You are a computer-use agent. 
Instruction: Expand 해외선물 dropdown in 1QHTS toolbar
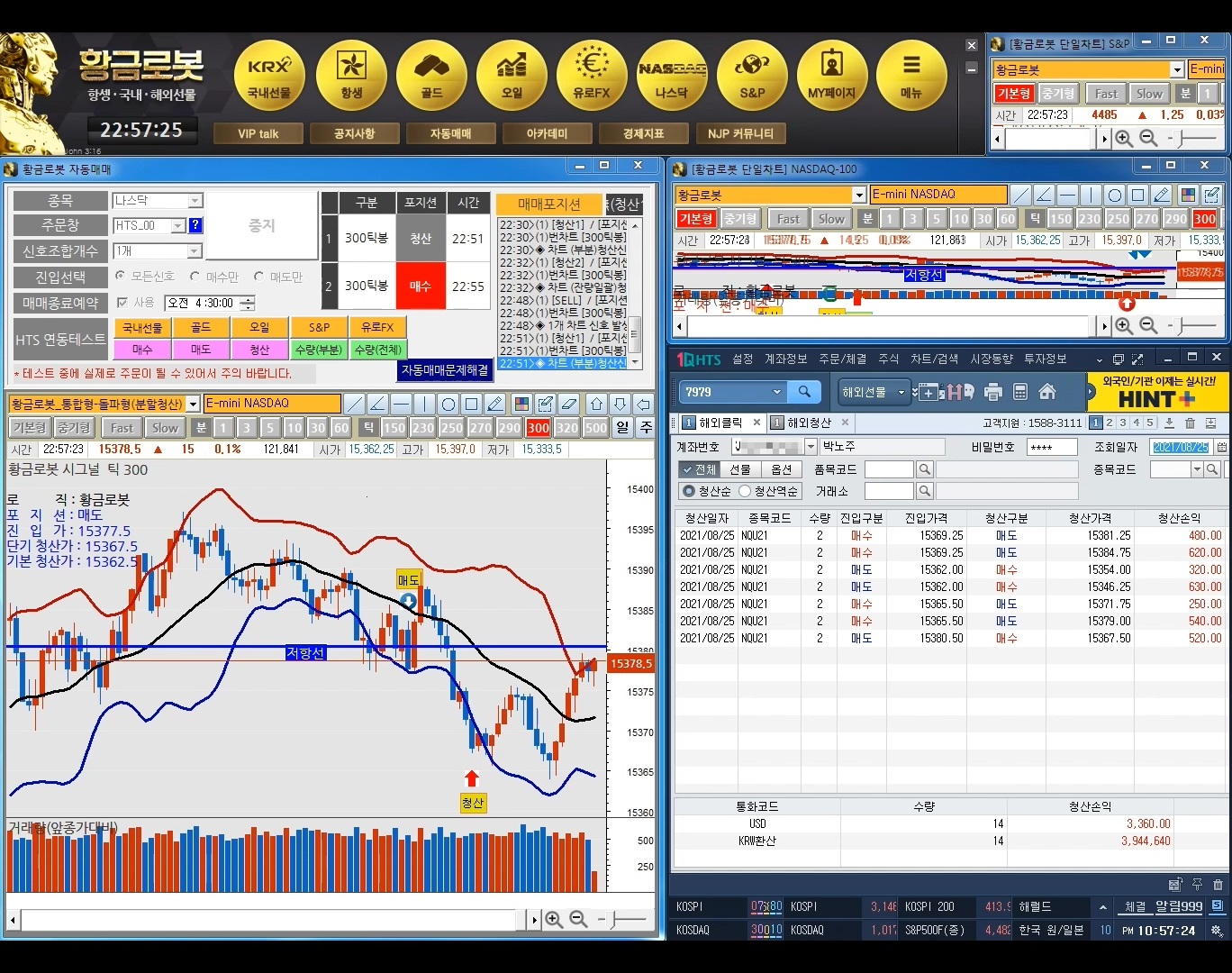click(x=901, y=392)
